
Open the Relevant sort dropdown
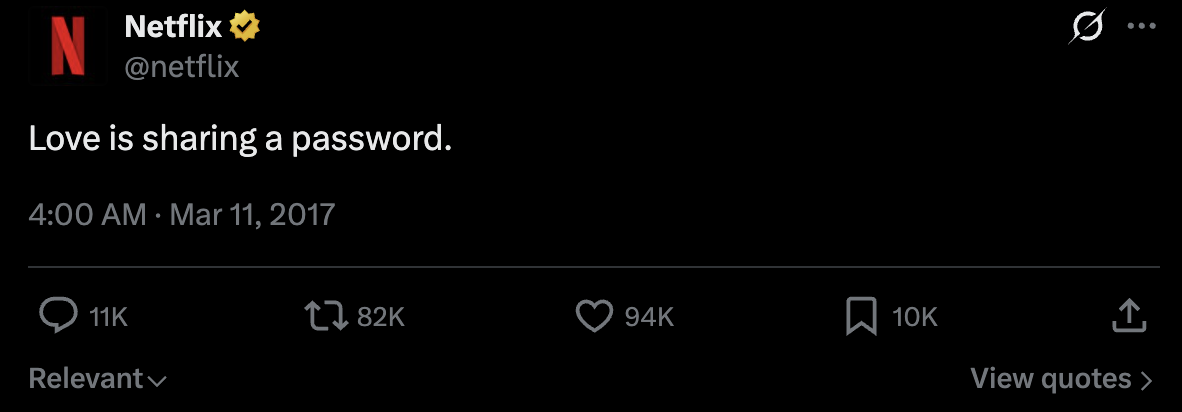[x=97, y=378]
